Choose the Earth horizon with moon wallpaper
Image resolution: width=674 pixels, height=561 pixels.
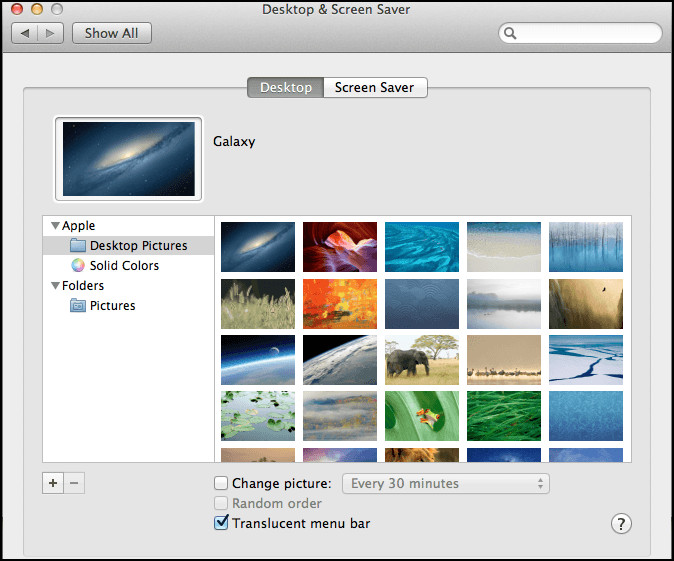tap(258, 360)
